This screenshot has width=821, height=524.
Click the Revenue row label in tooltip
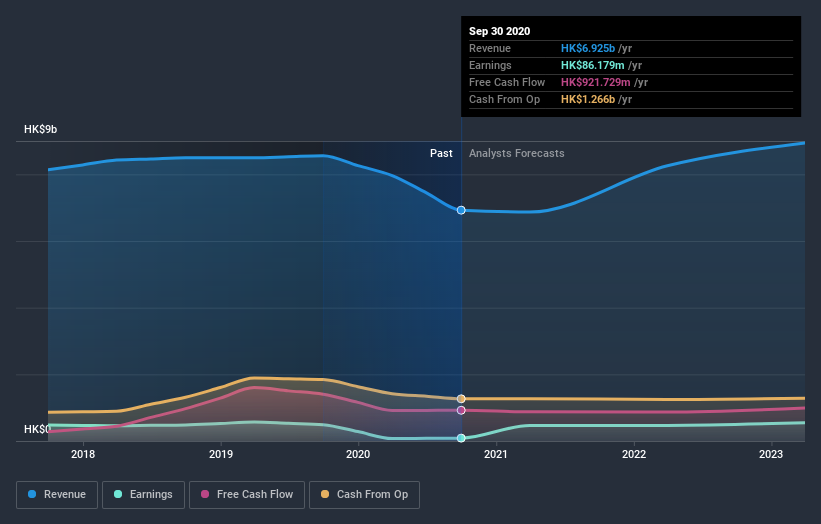[x=490, y=48]
